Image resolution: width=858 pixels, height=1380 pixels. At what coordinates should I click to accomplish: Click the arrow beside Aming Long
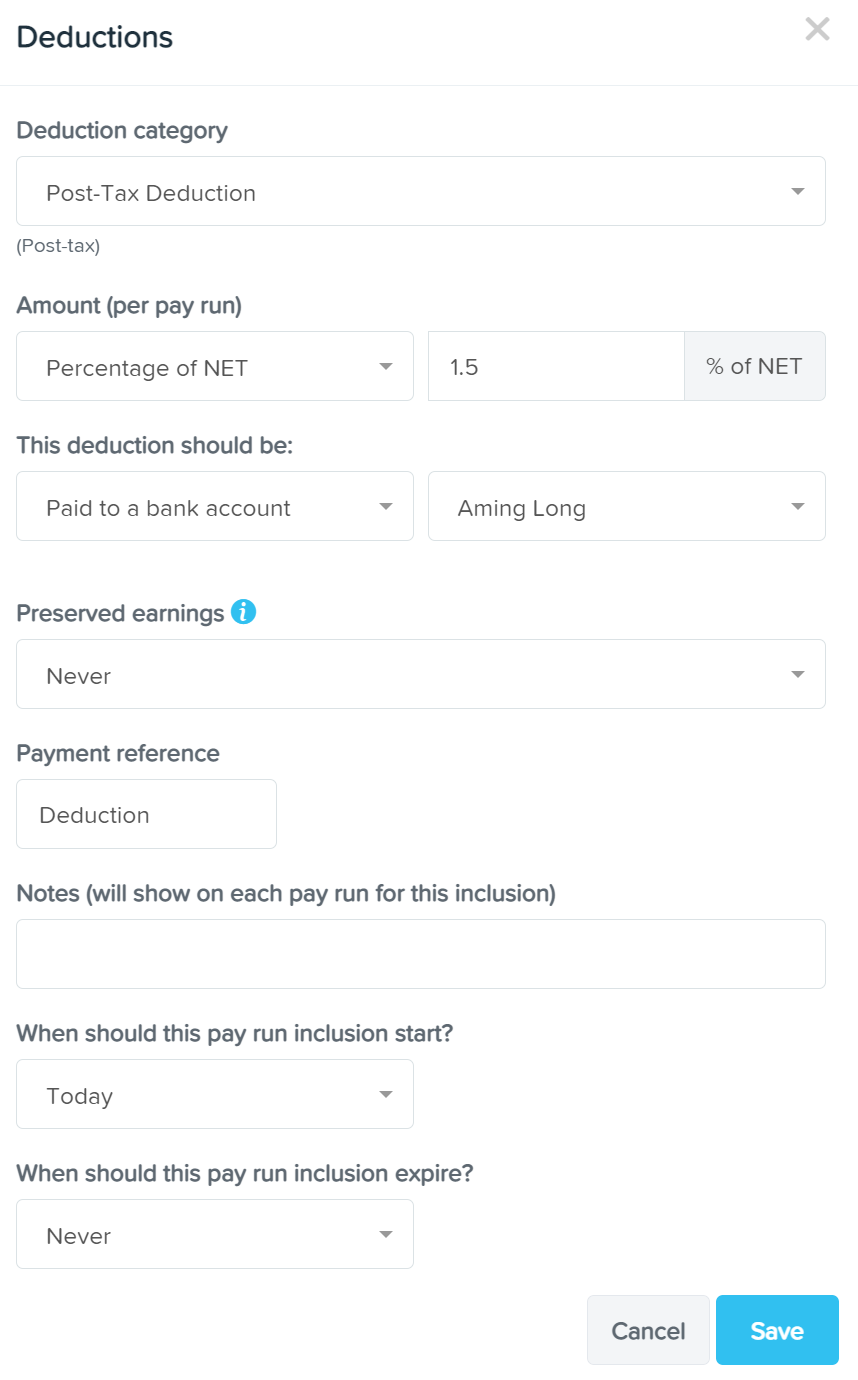pos(797,507)
